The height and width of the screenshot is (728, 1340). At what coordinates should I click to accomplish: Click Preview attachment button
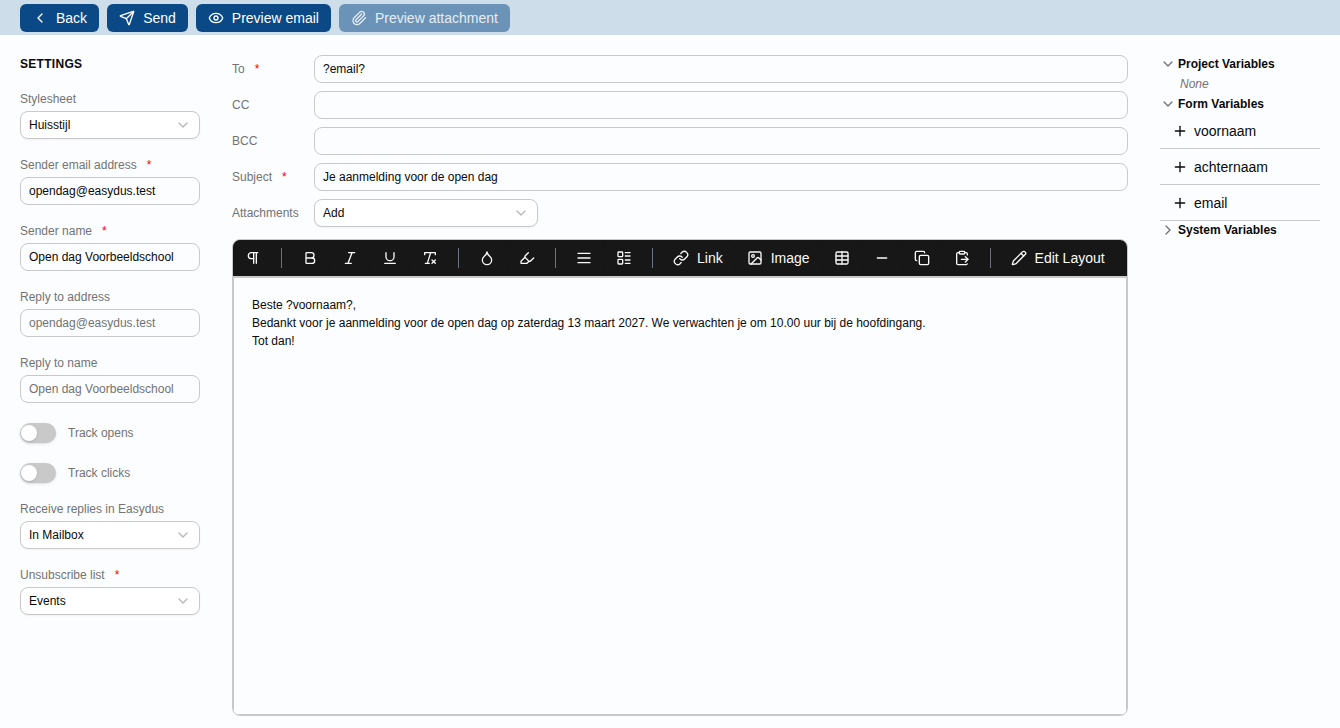pos(424,18)
